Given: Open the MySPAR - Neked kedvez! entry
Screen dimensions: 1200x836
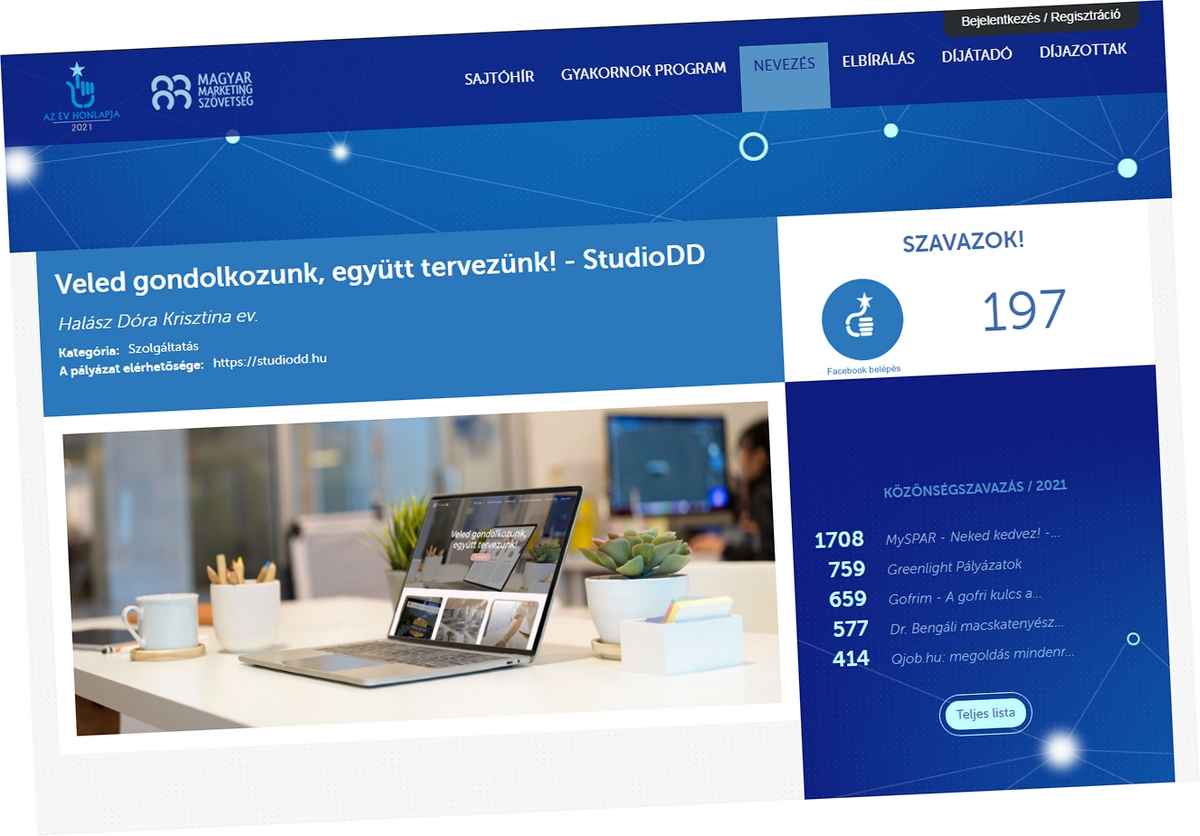Looking at the screenshot, I should 972,536.
